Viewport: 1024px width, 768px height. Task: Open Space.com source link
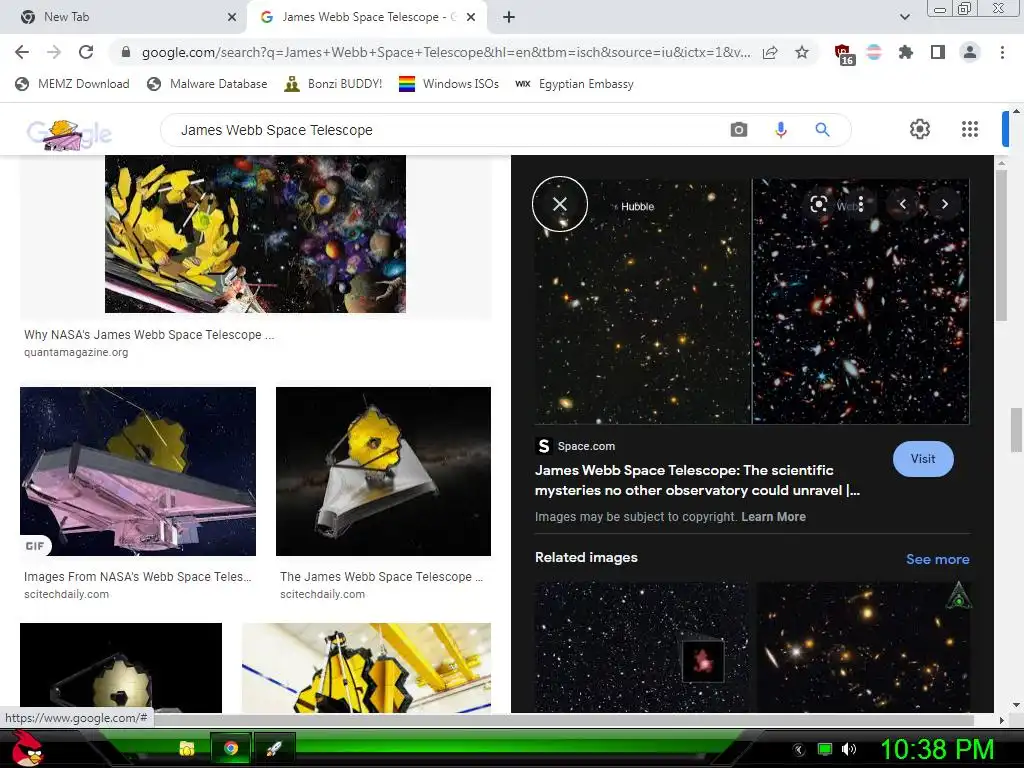pos(575,446)
